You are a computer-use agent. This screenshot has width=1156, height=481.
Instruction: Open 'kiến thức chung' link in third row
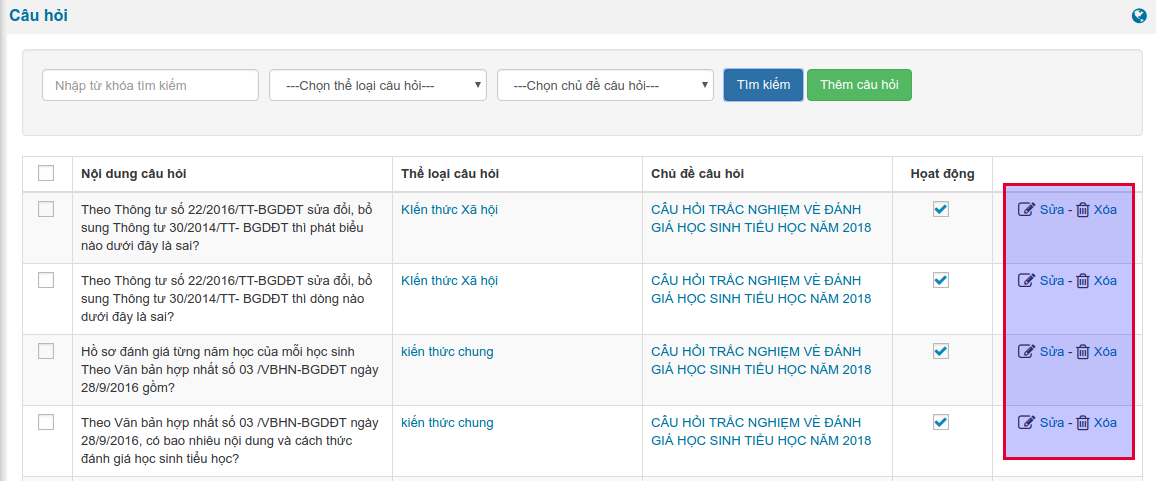click(x=447, y=352)
